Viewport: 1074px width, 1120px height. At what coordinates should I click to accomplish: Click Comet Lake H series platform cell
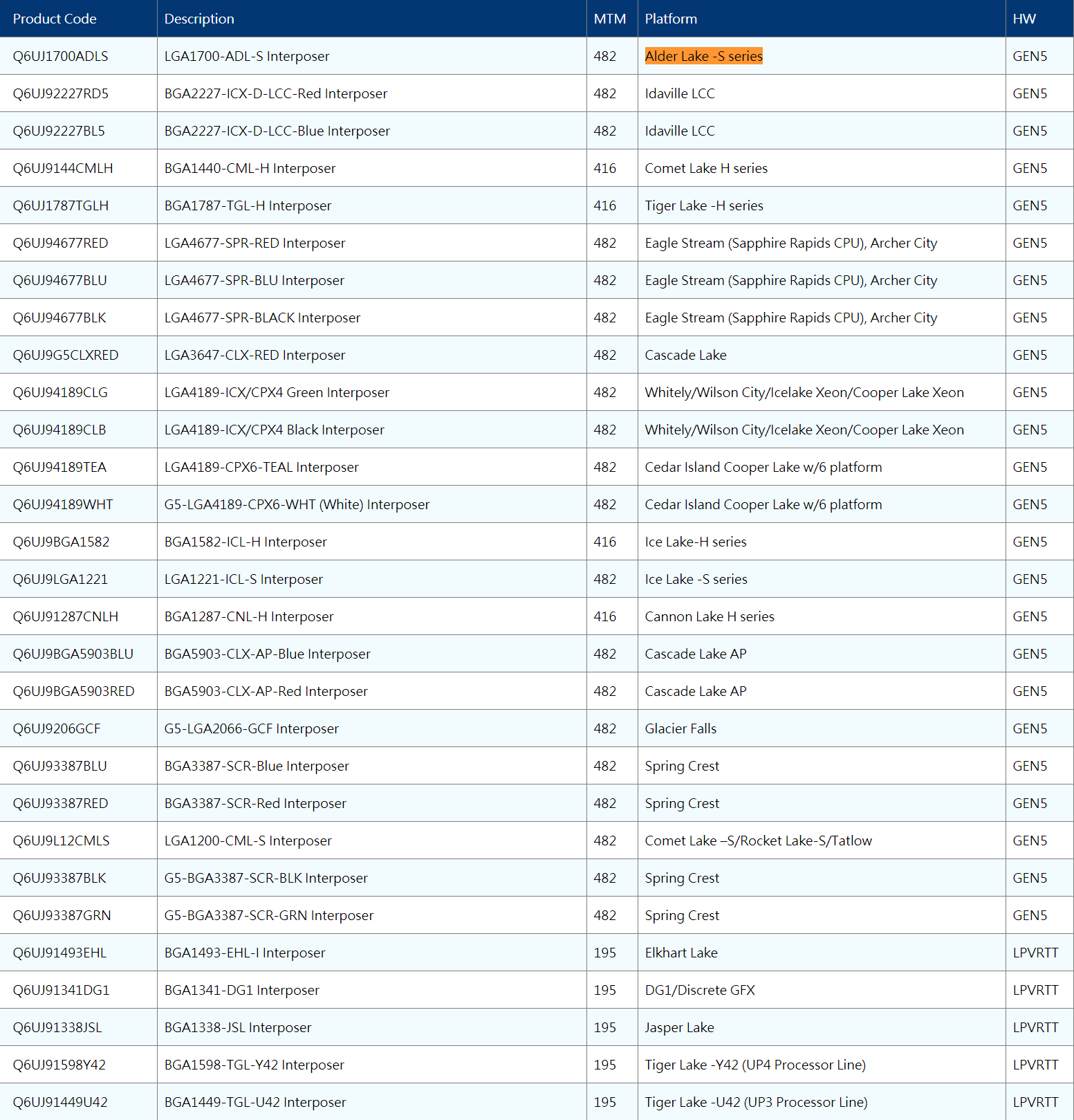pyautogui.click(x=706, y=168)
